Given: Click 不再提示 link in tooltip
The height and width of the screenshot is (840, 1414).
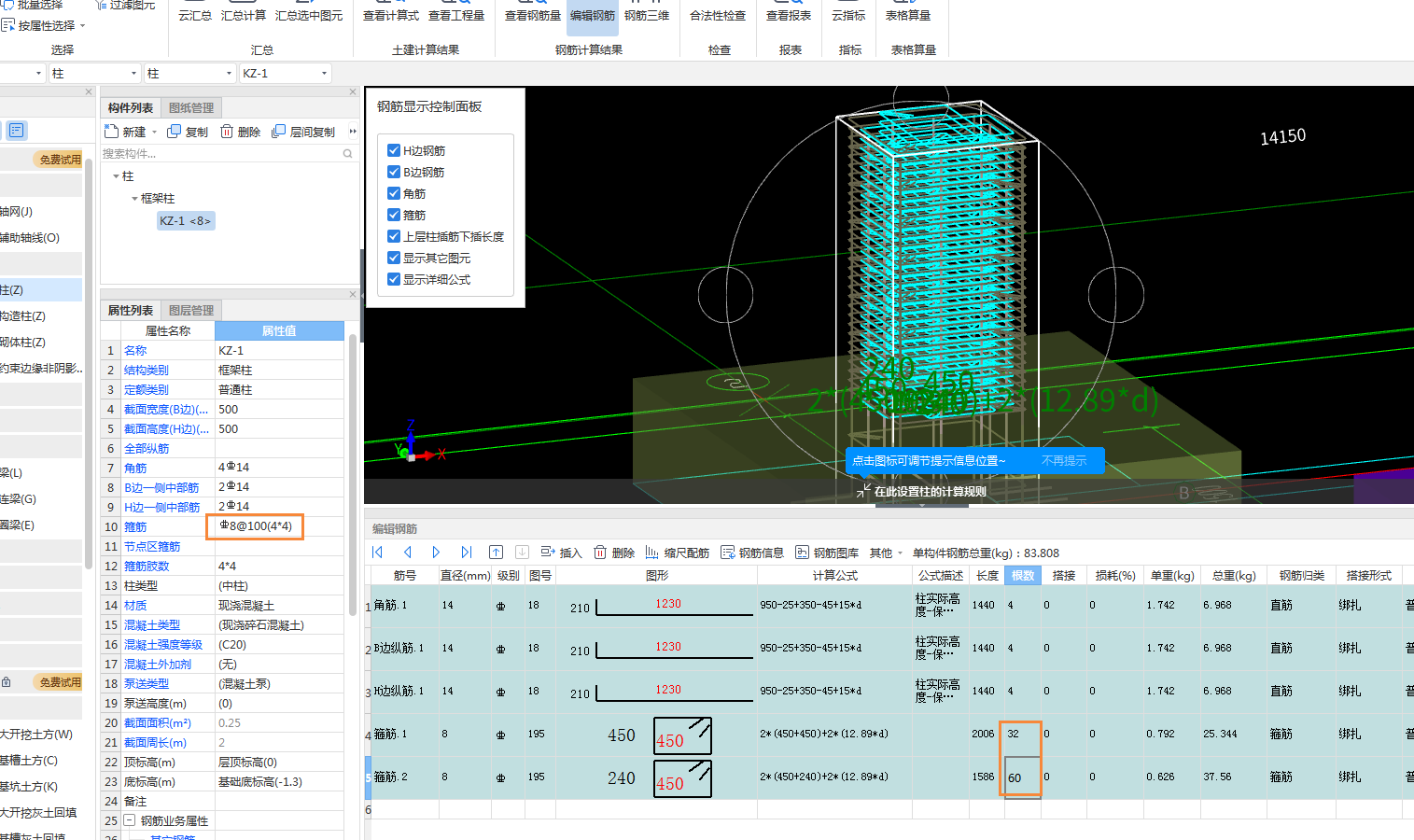Looking at the screenshot, I should coord(1064,461).
